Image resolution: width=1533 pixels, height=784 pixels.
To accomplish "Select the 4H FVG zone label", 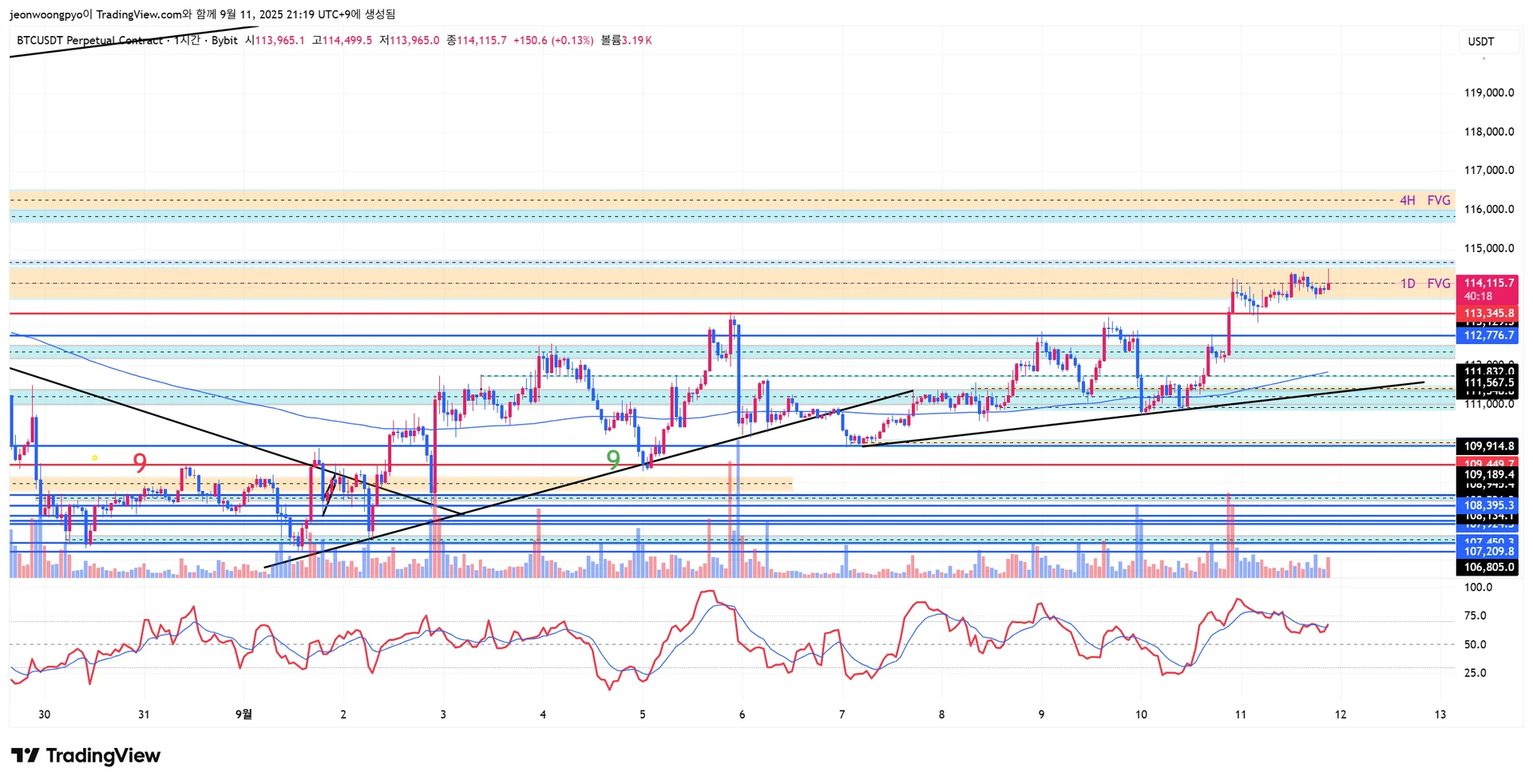I will (1425, 200).
